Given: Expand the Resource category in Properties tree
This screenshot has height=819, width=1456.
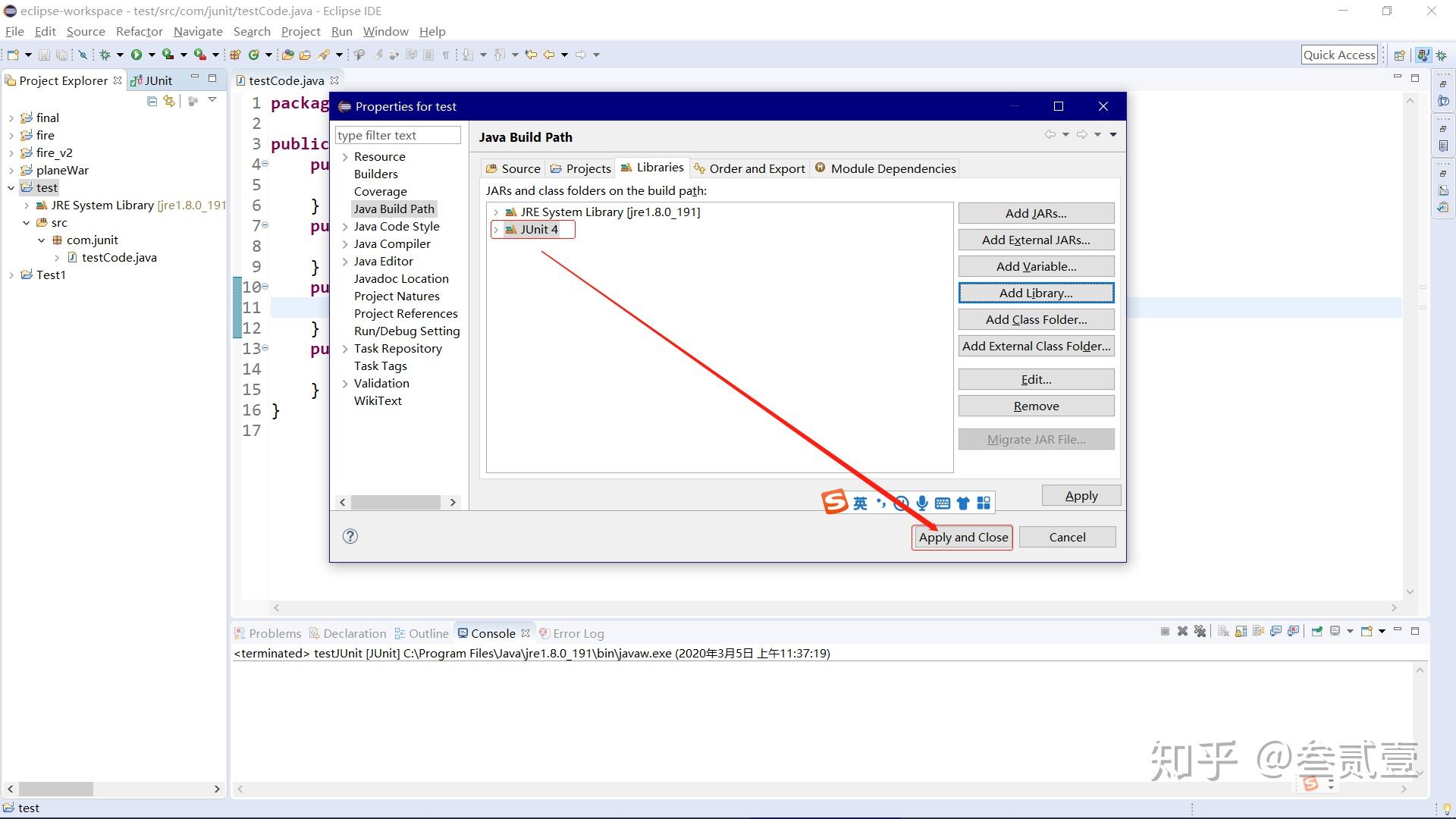Looking at the screenshot, I should [345, 157].
